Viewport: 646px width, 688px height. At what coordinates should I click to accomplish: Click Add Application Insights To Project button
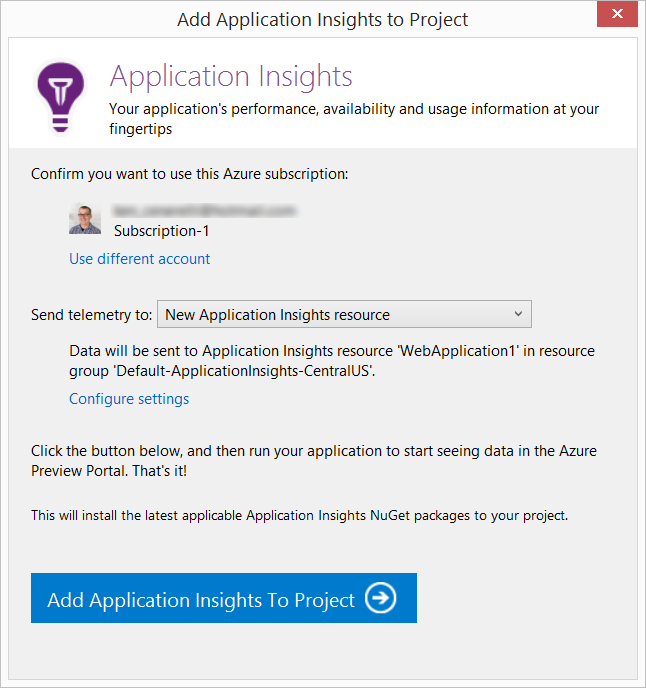[x=224, y=598]
